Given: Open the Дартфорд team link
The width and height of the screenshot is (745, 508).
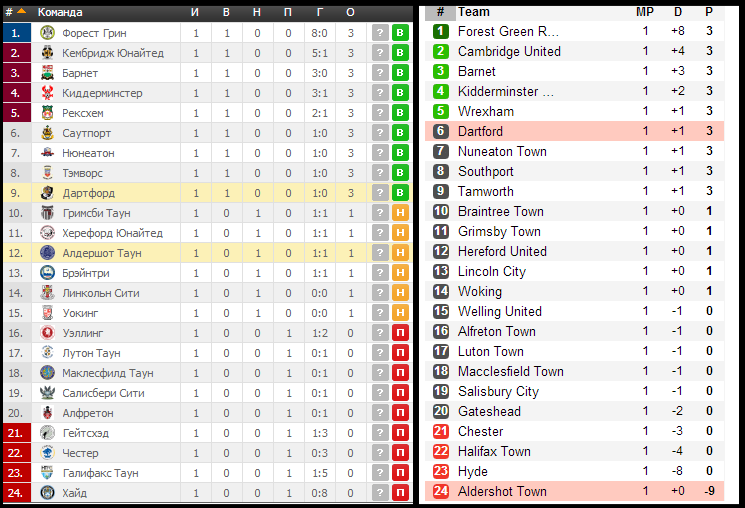Looking at the screenshot, I should click(89, 193).
